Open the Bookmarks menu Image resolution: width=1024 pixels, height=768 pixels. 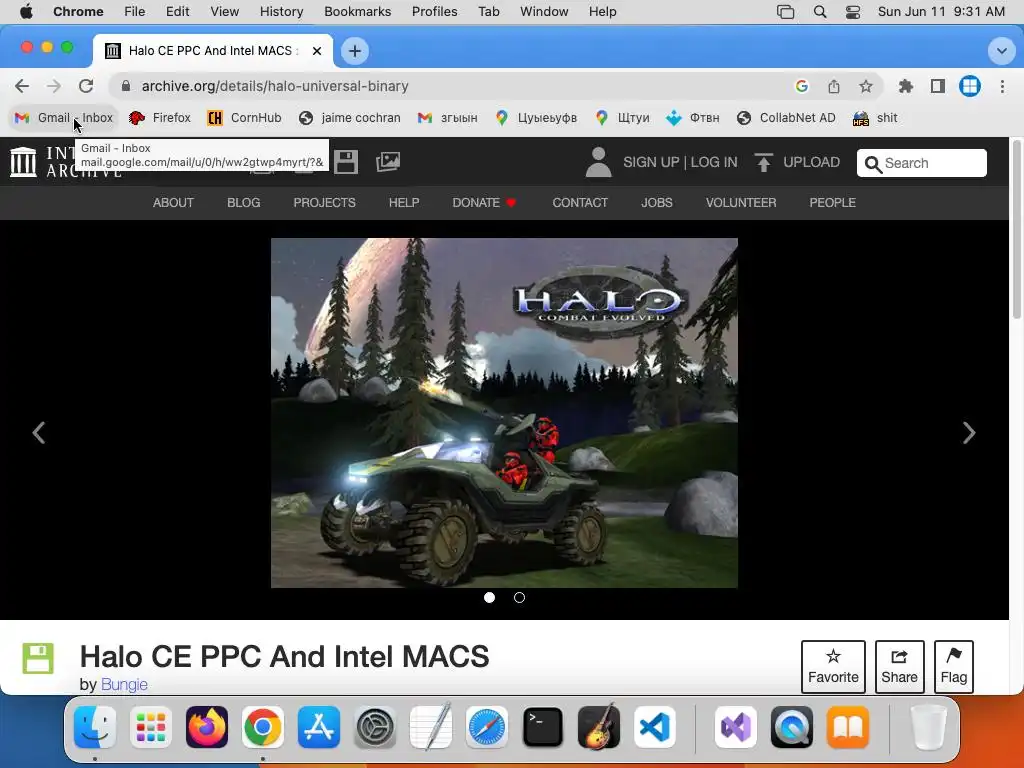(357, 12)
